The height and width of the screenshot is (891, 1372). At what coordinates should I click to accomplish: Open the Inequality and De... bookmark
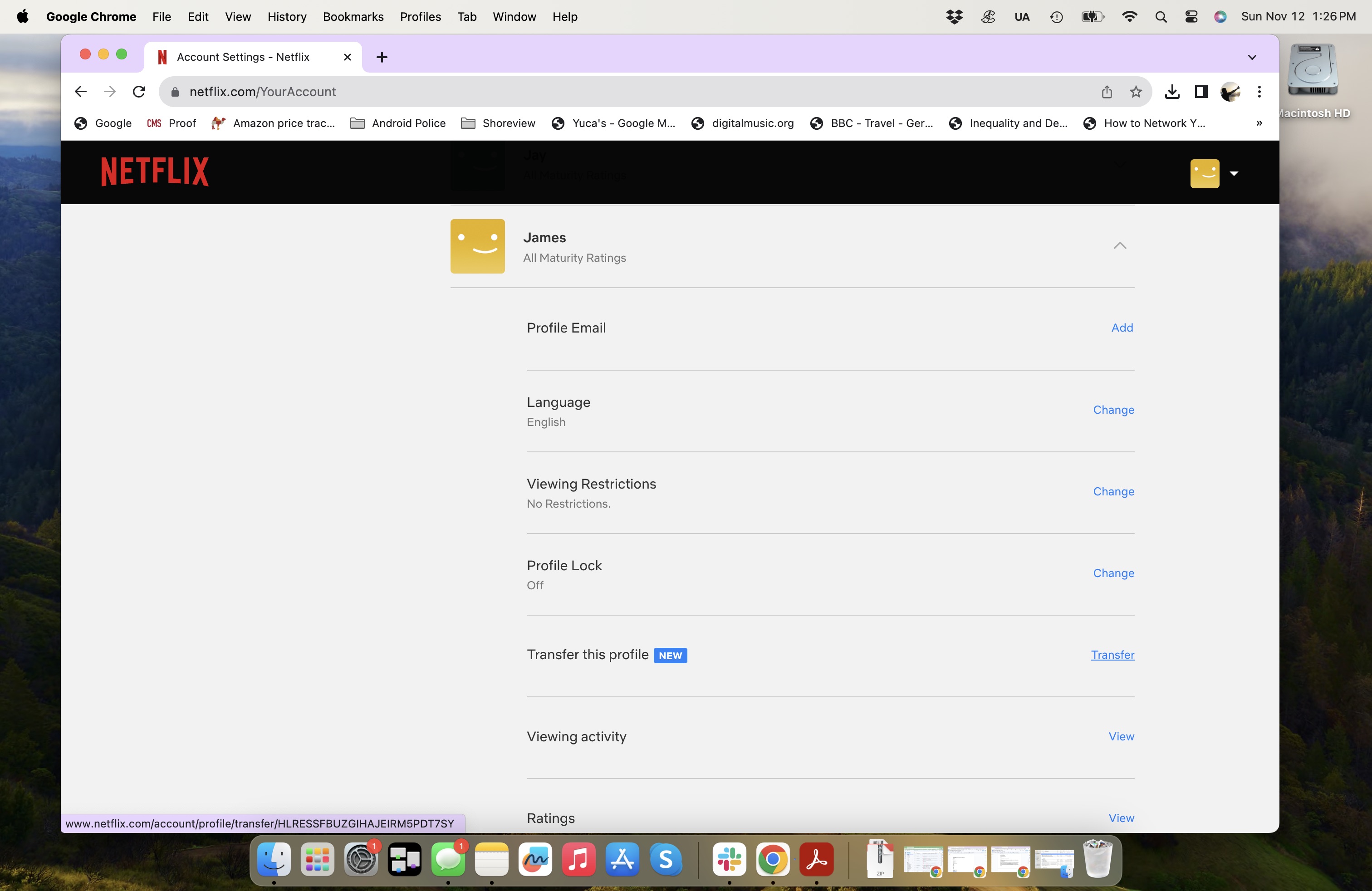1008,123
